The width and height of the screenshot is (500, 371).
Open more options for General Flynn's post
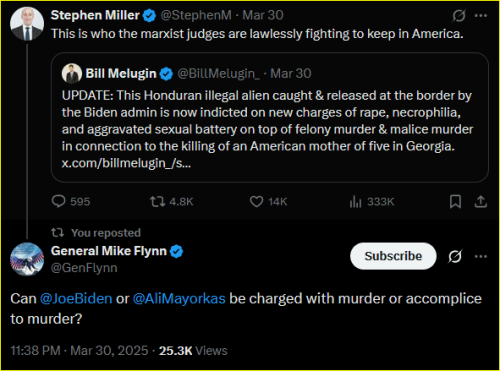(x=481, y=256)
